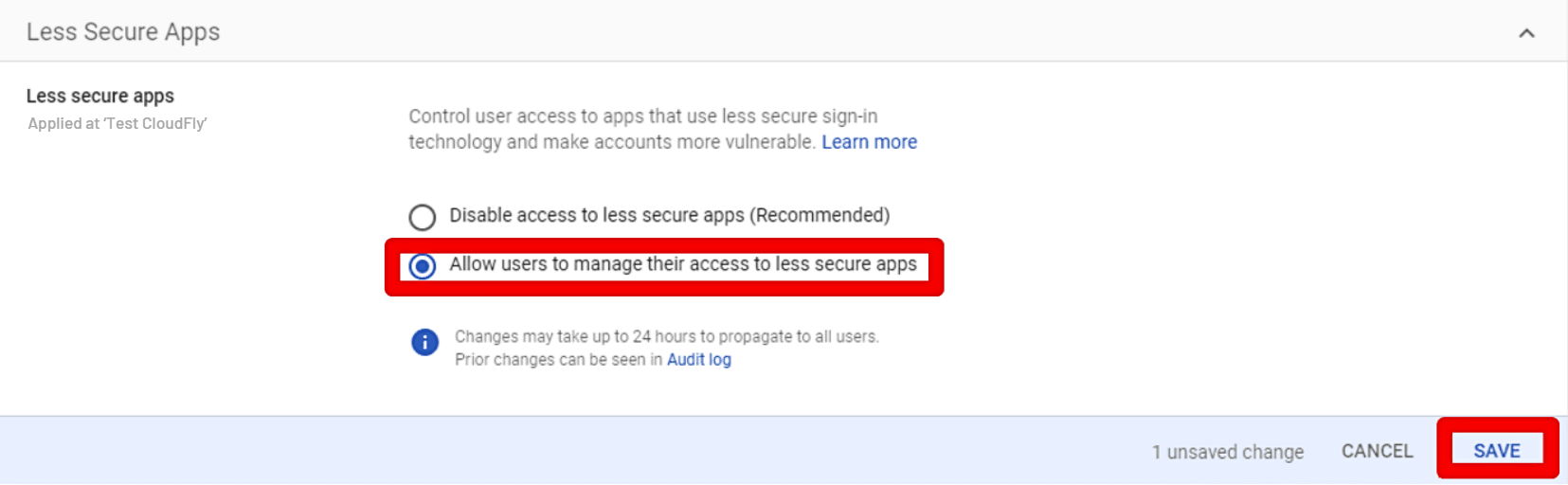Click the '1 unsaved change' status text
The image size is (1568, 485).
pyautogui.click(x=1227, y=452)
